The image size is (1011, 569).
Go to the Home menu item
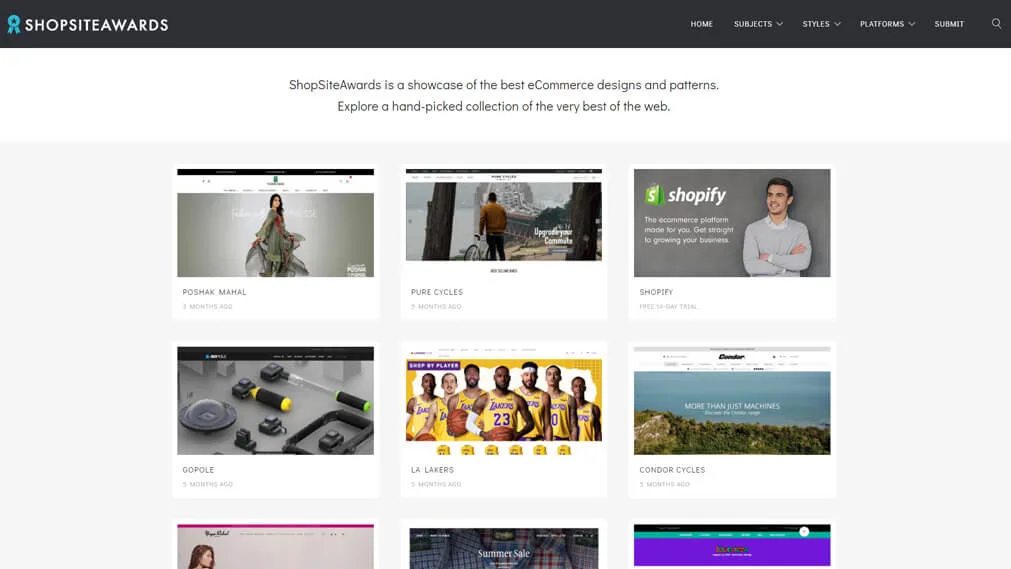pyautogui.click(x=702, y=24)
